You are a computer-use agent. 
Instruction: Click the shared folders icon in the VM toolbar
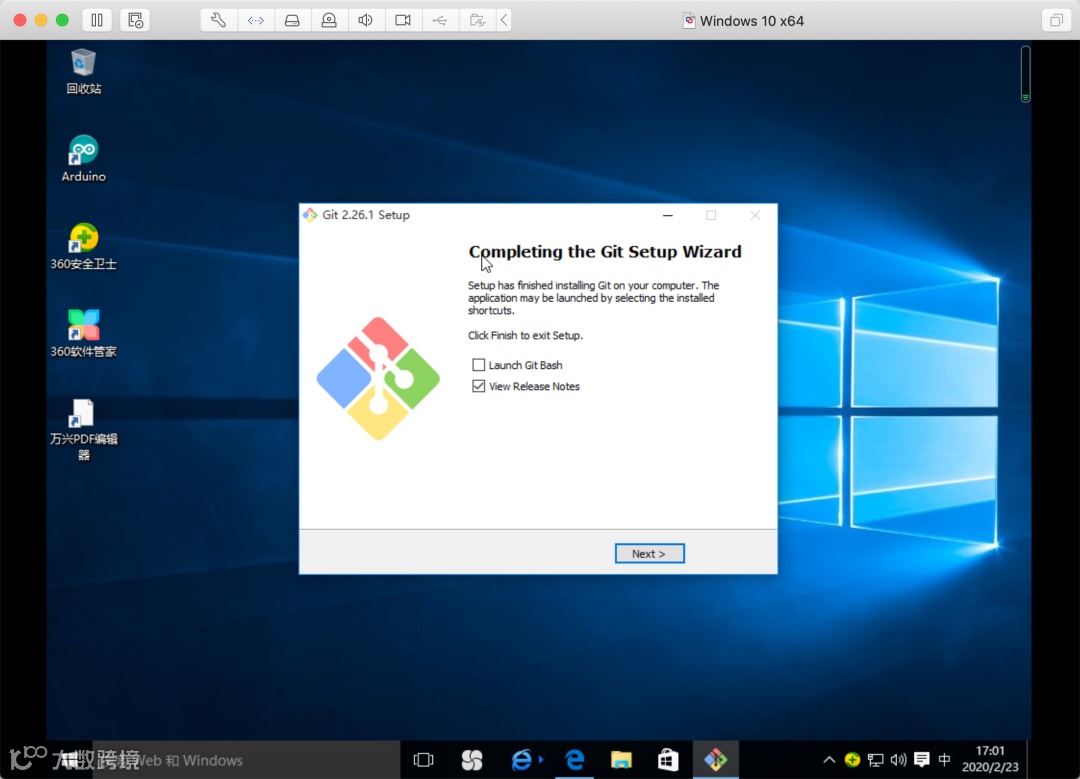(x=477, y=20)
